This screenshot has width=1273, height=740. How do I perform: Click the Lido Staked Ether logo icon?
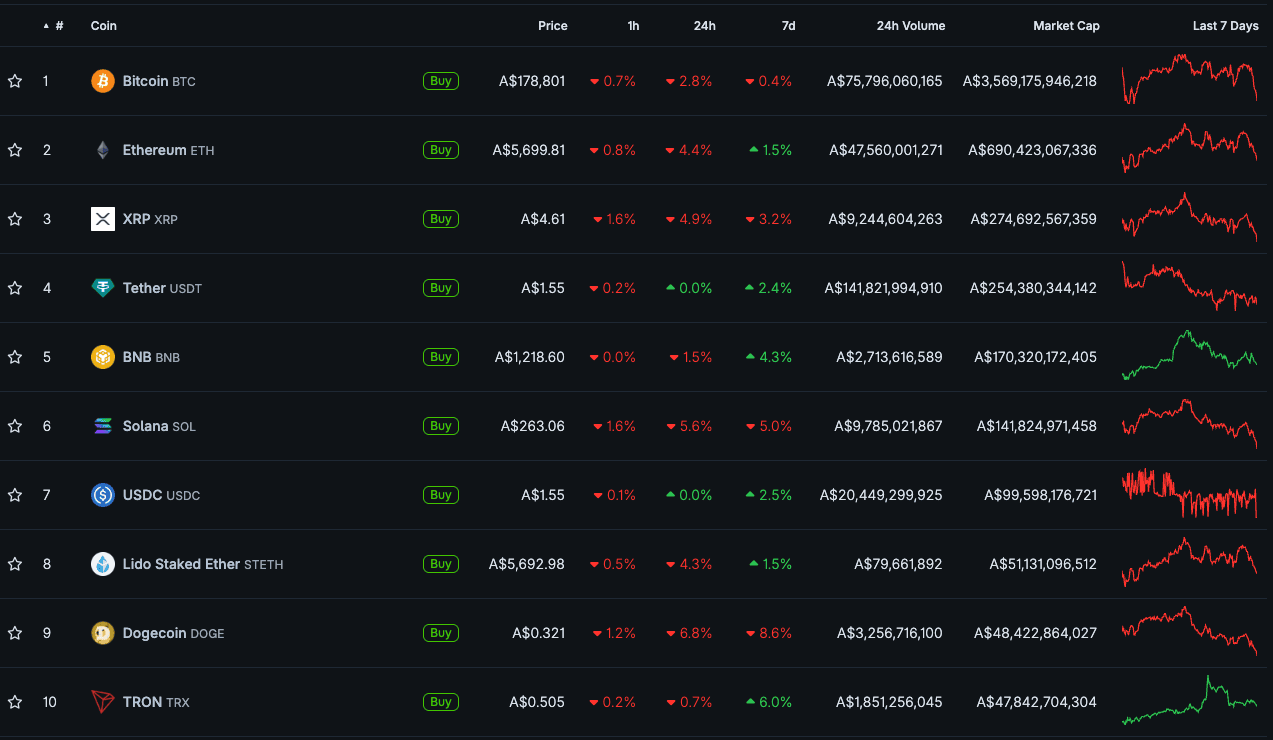pos(103,564)
